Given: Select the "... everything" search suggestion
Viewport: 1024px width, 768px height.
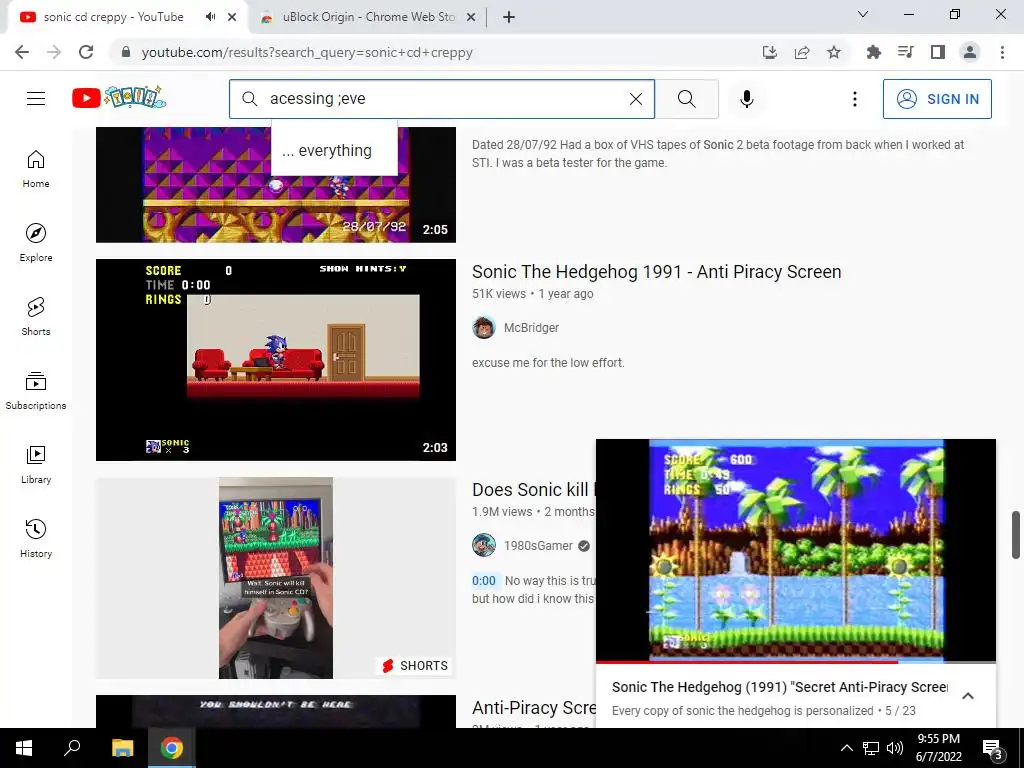Looking at the screenshot, I should [x=334, y=151].
